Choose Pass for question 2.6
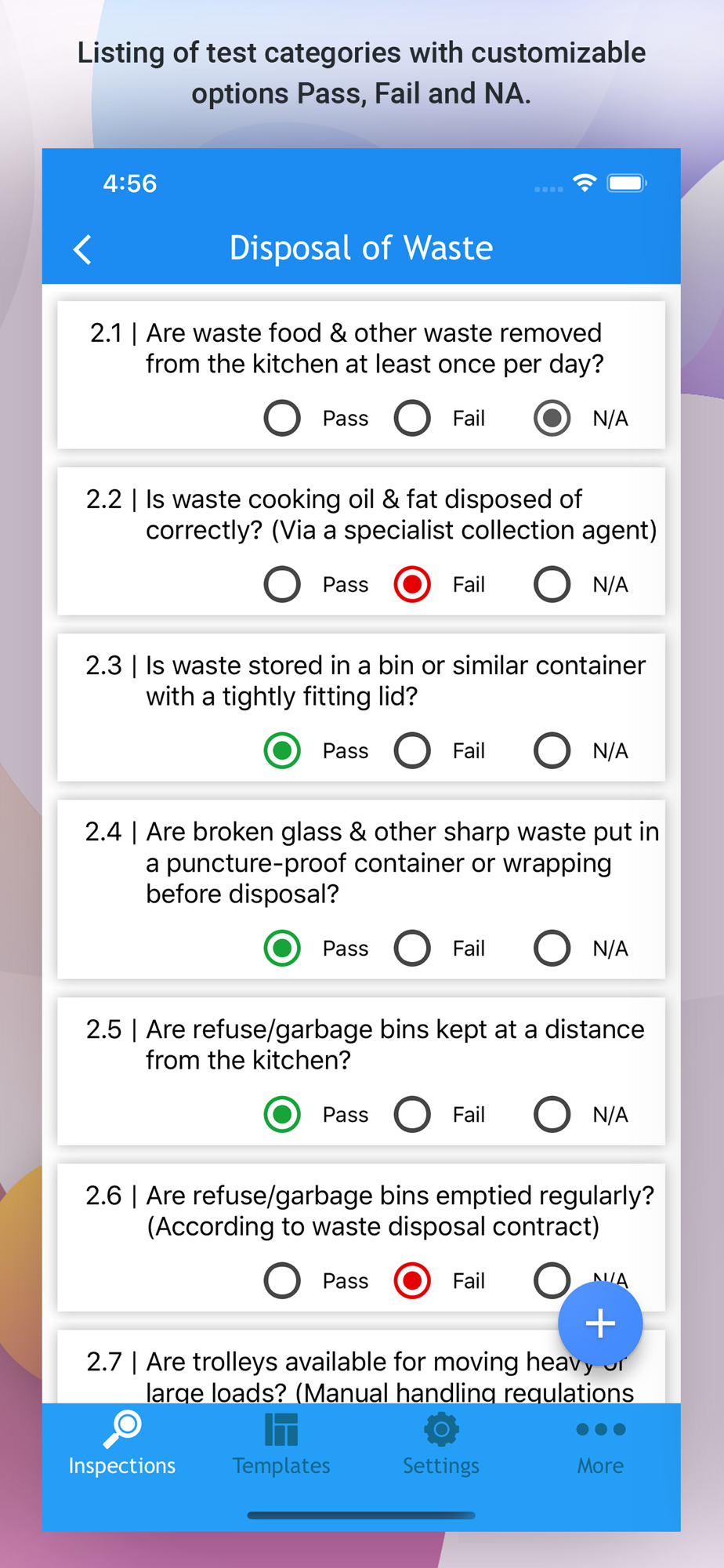The height and width of the screenshot is (1568, 724). [x=282, y=1280]
